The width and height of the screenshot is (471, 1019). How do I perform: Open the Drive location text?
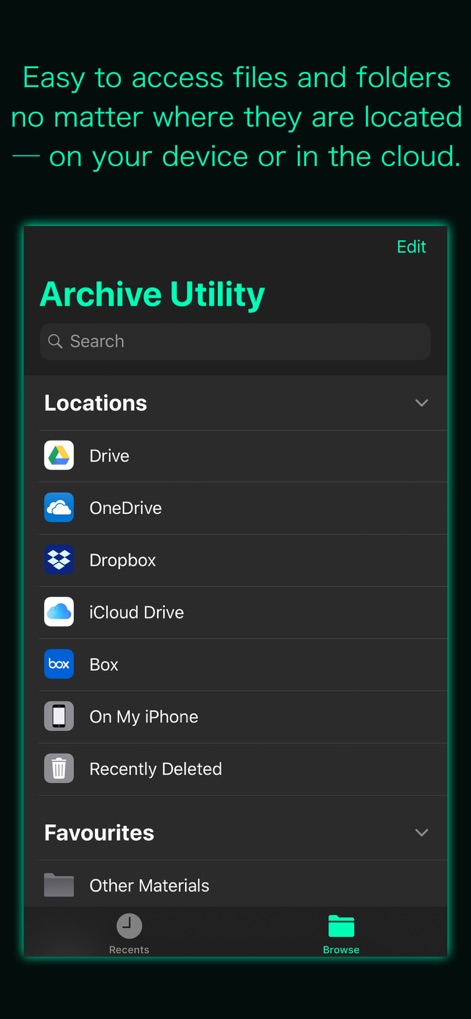click(x=109, y=456)
